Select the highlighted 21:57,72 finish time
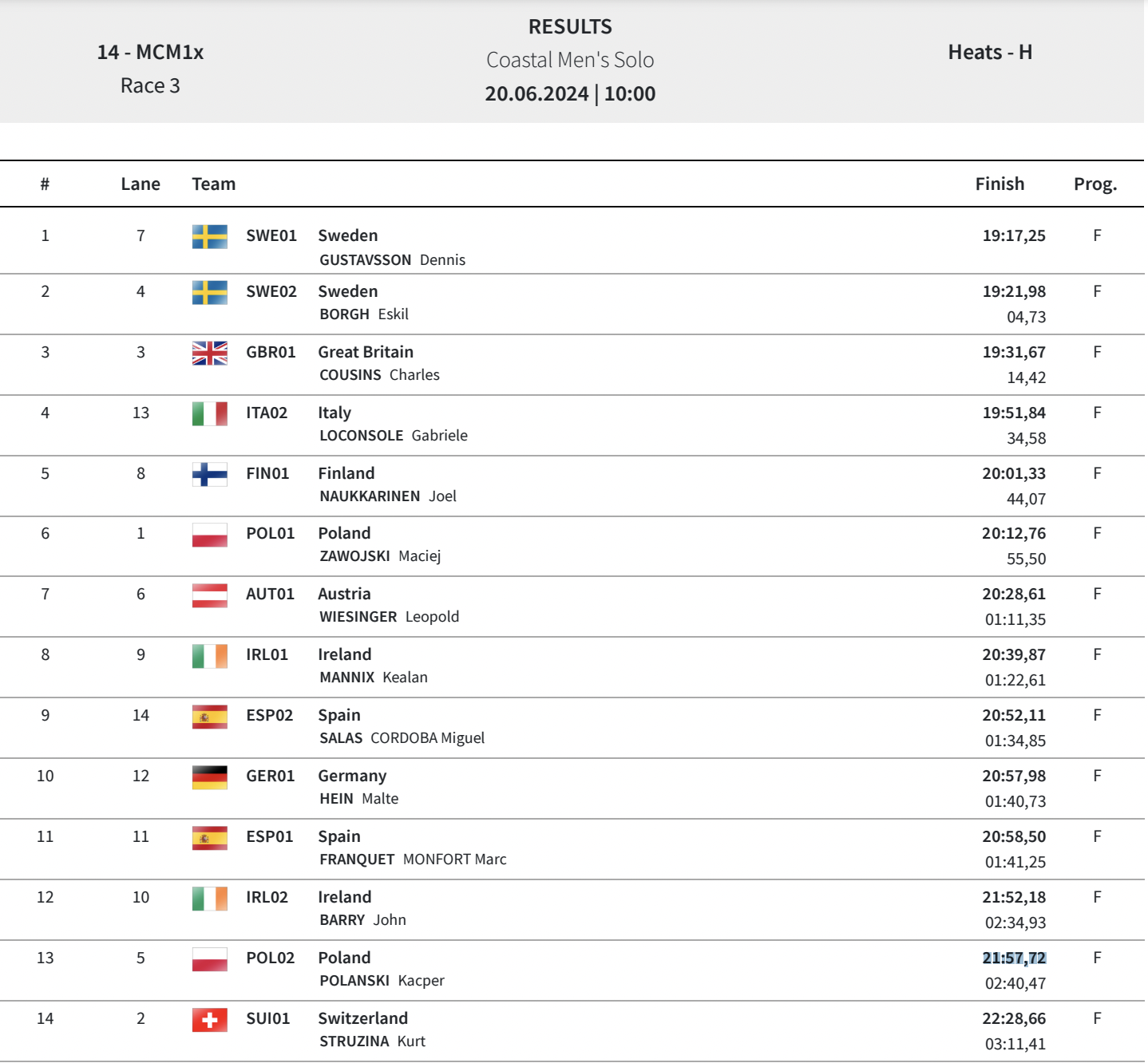 click(1013, 958)
